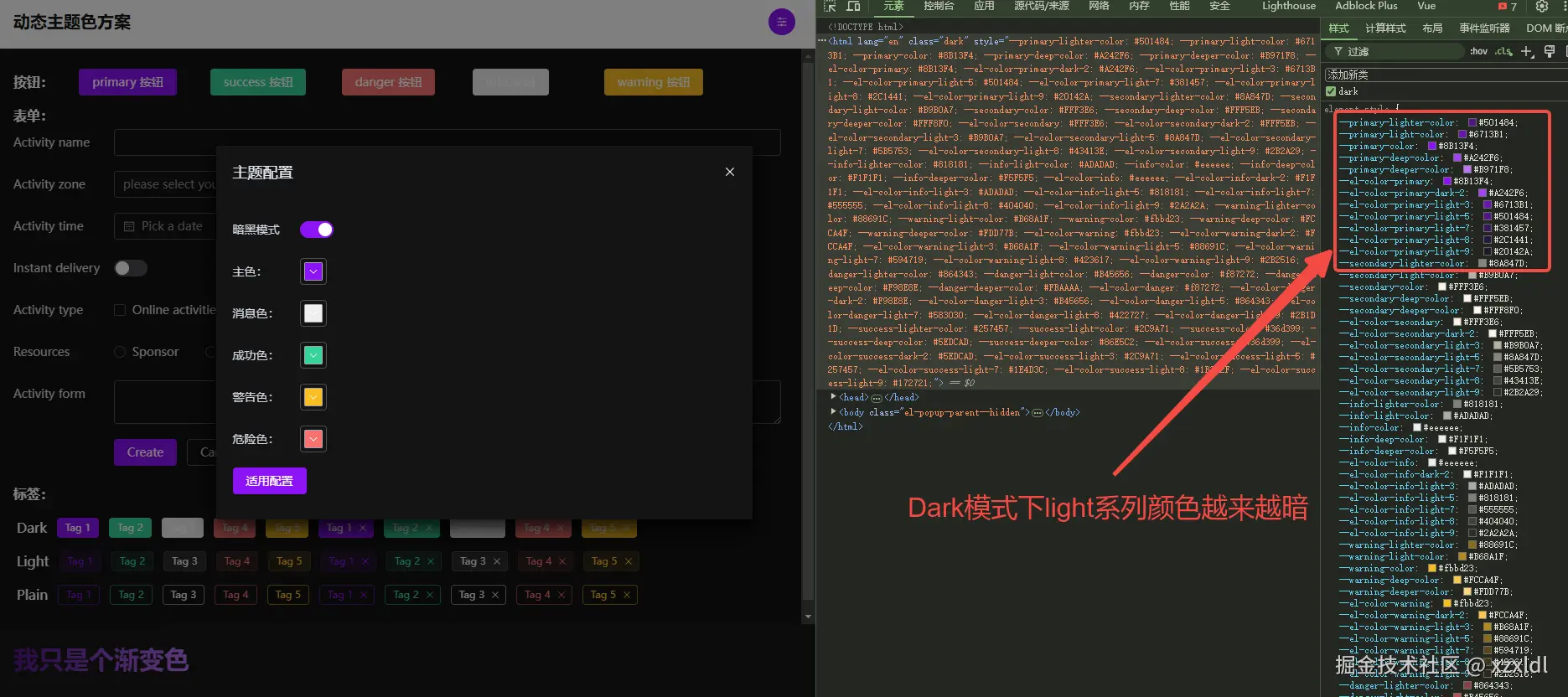Click the --warning-color swatch in Styles

tap(1432, 568)
